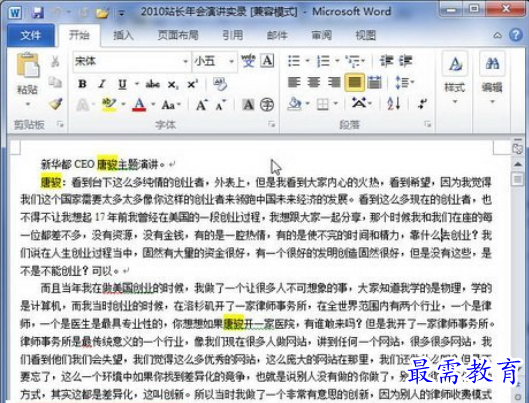The width and height of the screenshot is (529, 403).
Task: Expand the underline style dropdown arrow
Action: (x=137, y=84)
